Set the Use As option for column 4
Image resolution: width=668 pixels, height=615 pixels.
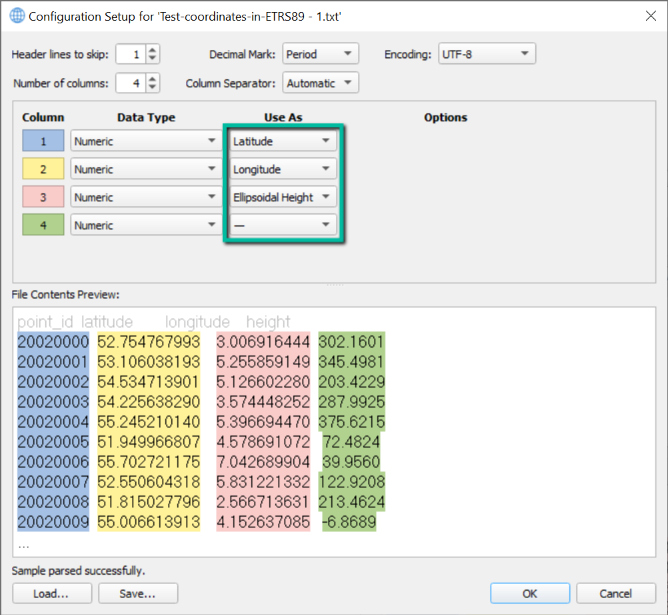pos(283,226)
